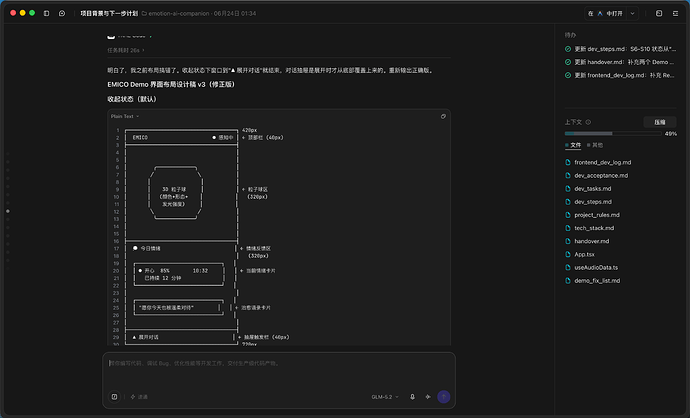Expand the open-in app chevron dropdown
The height and width of the screenshot is (418, 690).
coord(632,13)
